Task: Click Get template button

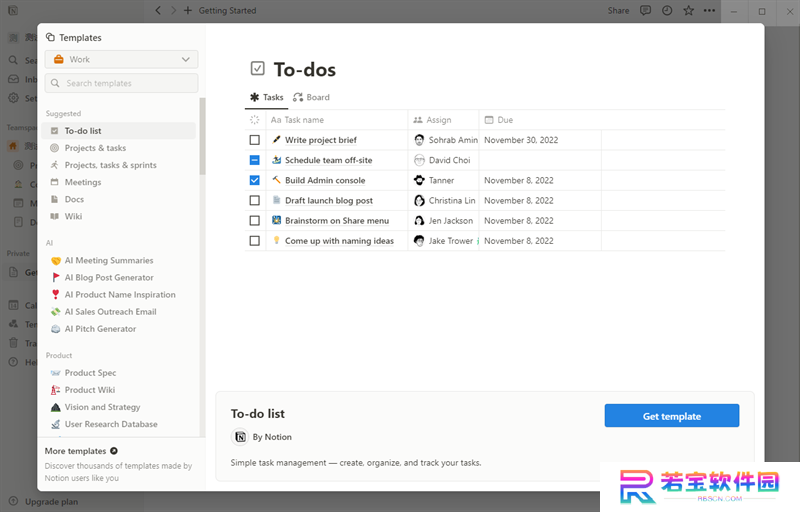Action: pos(671,416)
